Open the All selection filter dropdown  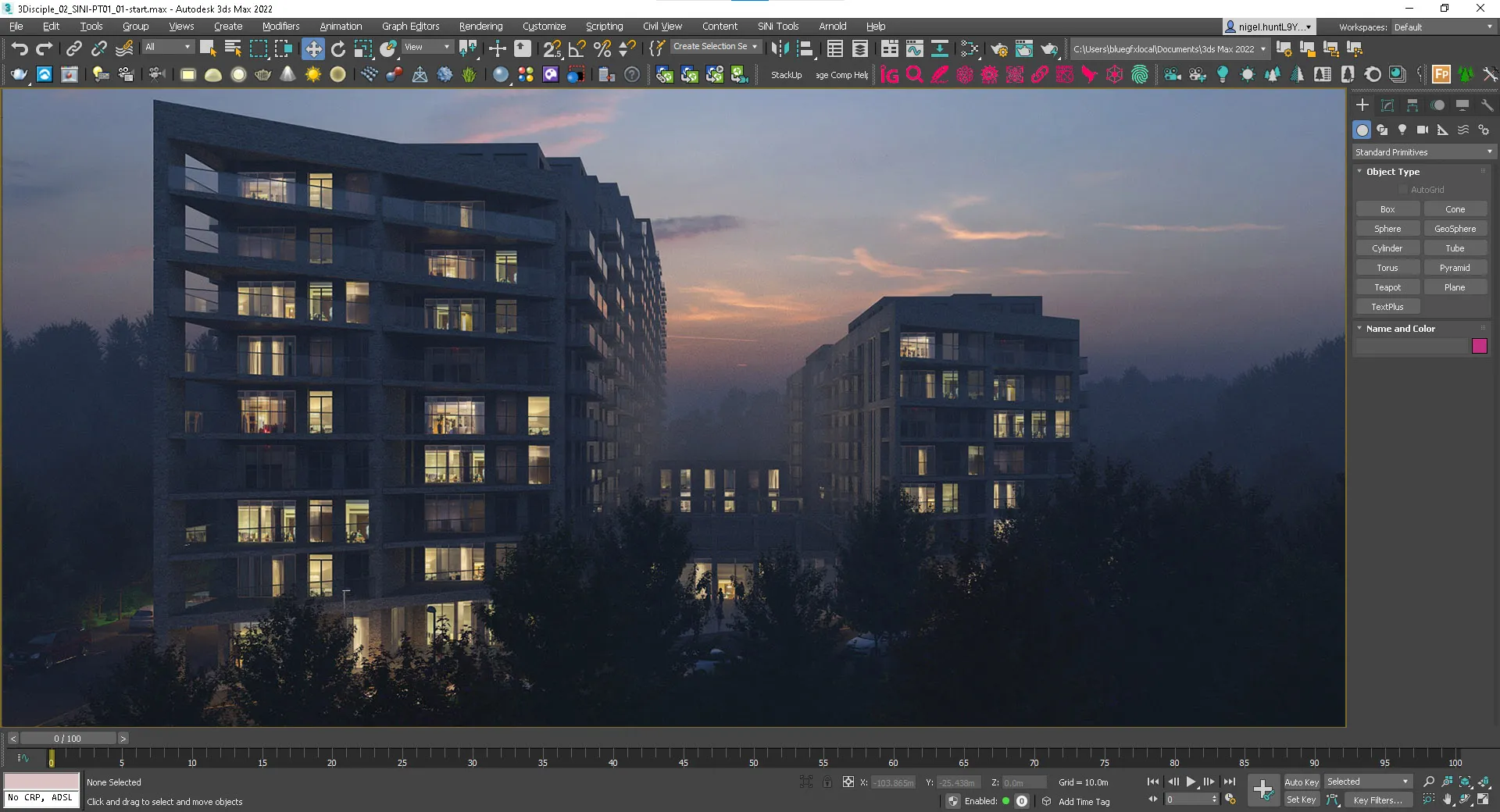point(167,47)
